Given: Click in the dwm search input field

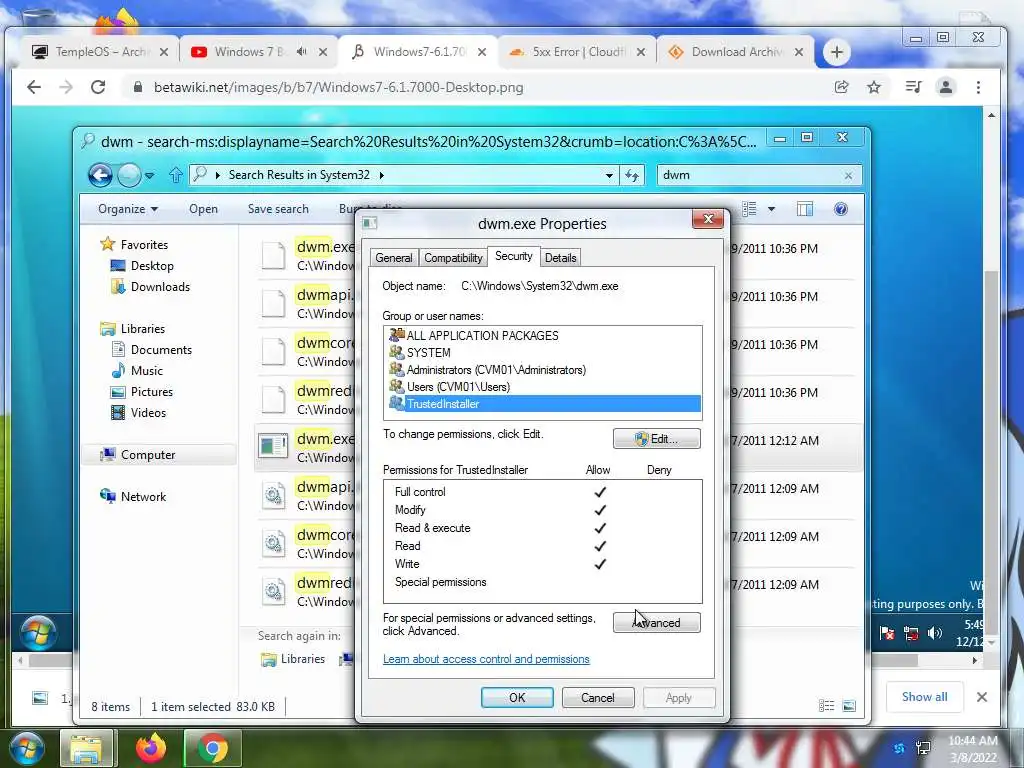Looking at the screenshot, I should click(750, 175).
